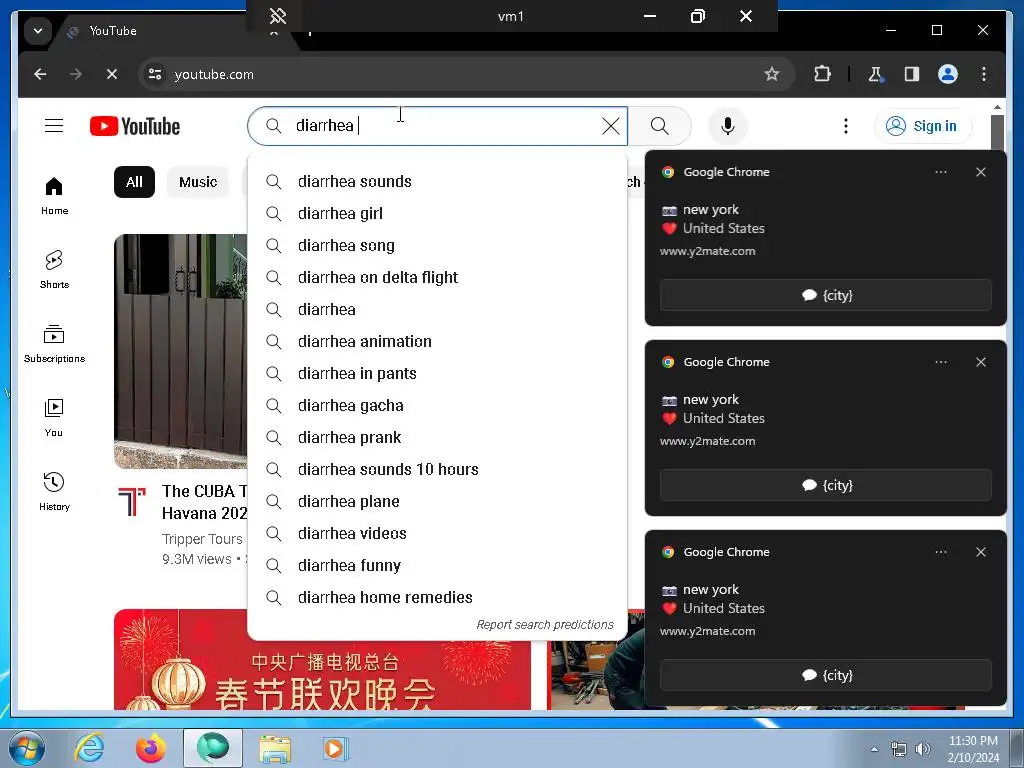
Task: Open options of second Chrome notification
Action: pyautogui.click(x=940, y=362)
